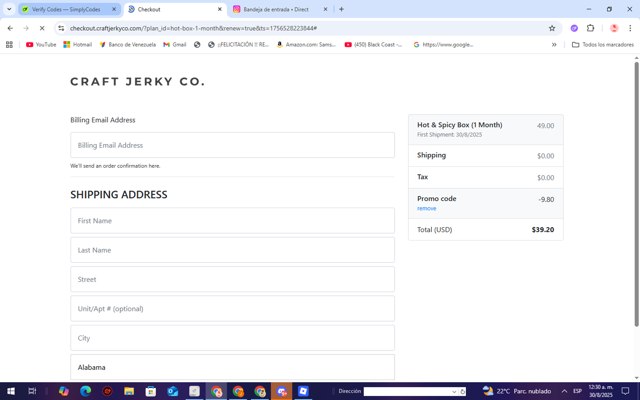Close the Verify Codes — SimplyCodes tab
Screen dimensions: 640x400
(x=114, y=9)
